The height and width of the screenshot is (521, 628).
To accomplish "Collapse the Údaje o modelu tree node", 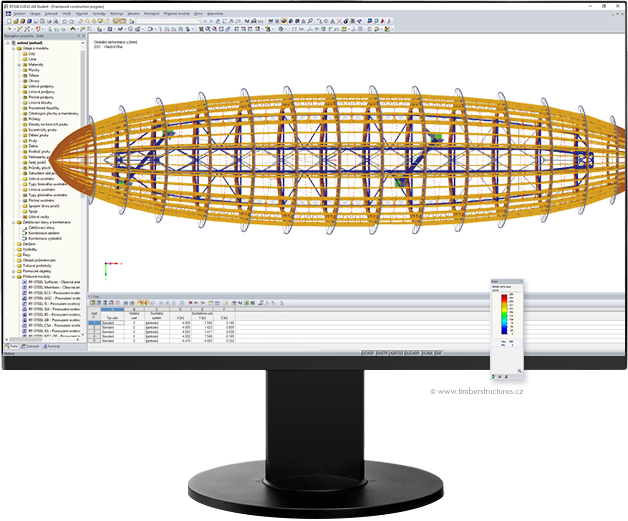I will click(13, 48).
